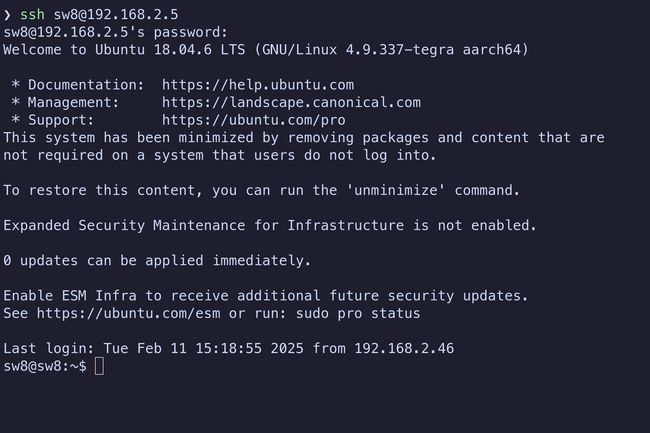
Task: Click the '0 updates can be applied' line
Action: pos(157,261)
